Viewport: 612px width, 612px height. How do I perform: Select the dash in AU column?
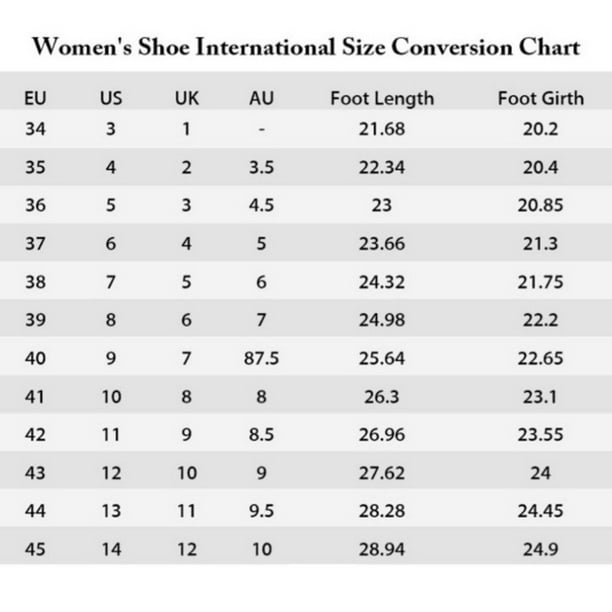pos(262,129)
